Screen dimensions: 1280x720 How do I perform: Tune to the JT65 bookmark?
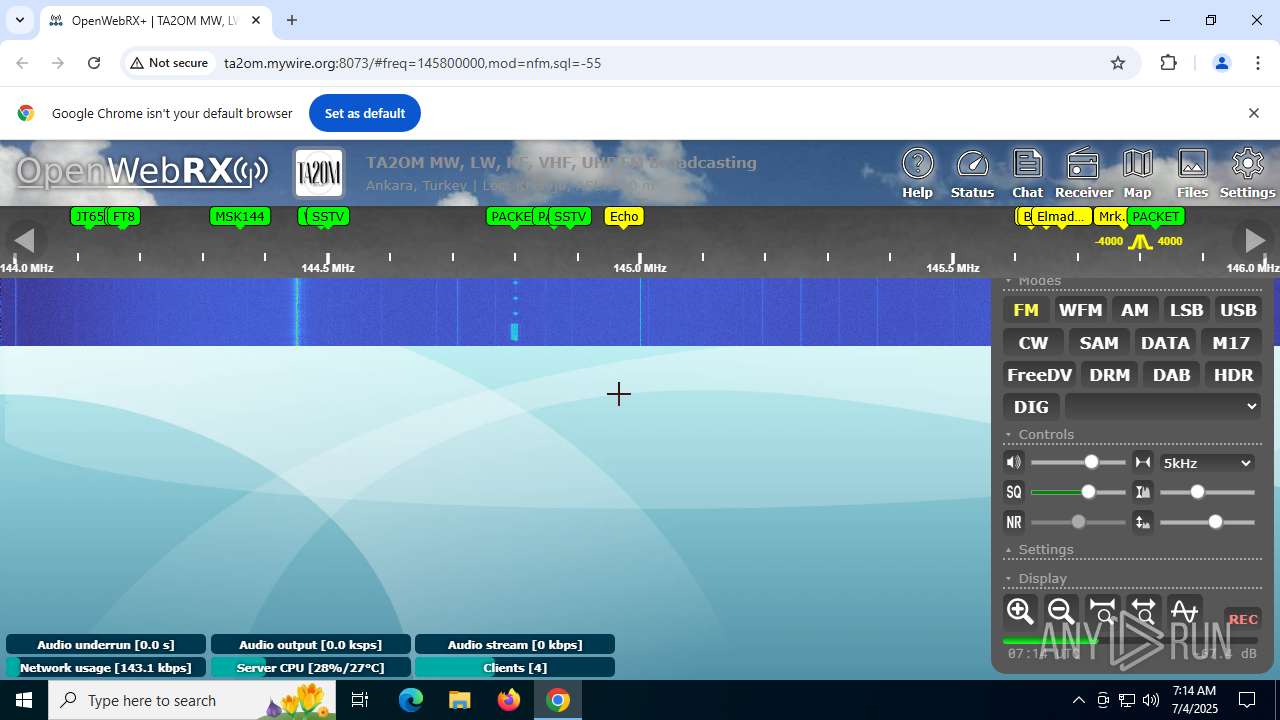pos(88,216)
